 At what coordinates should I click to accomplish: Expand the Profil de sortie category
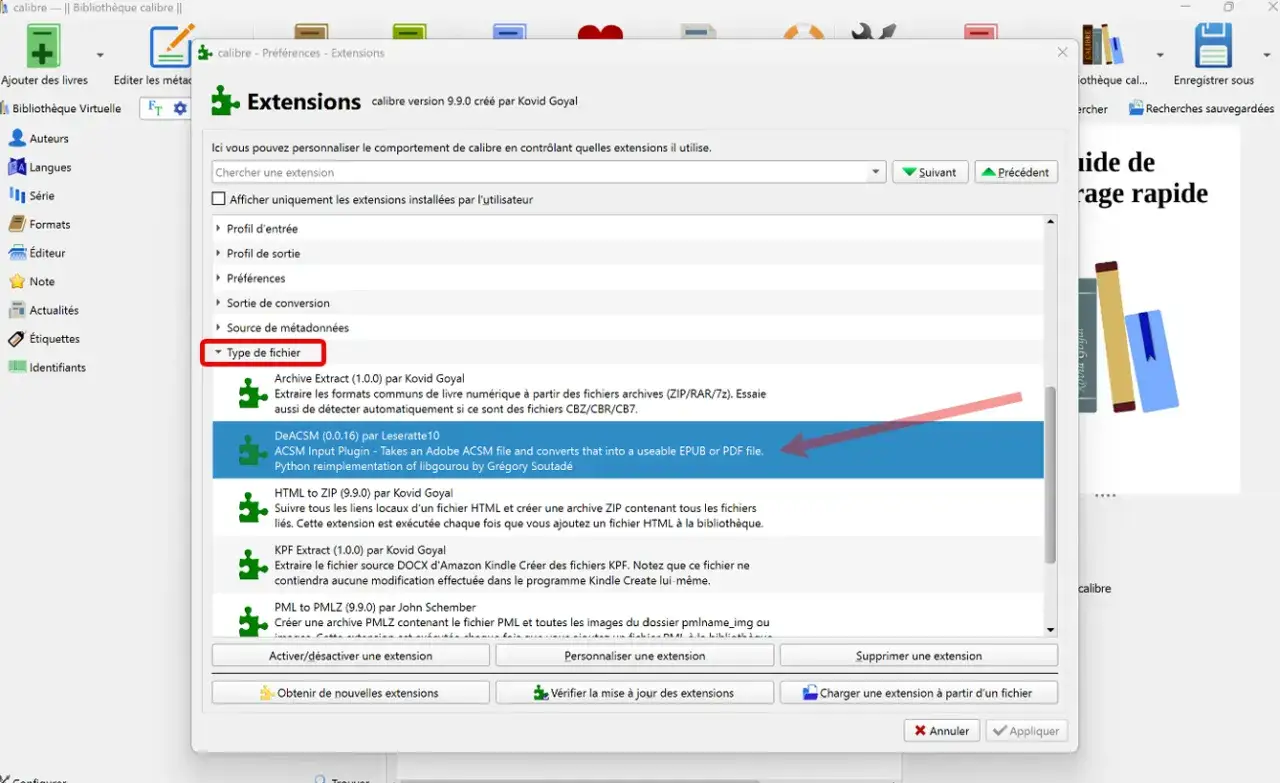(x=219, y=253)
